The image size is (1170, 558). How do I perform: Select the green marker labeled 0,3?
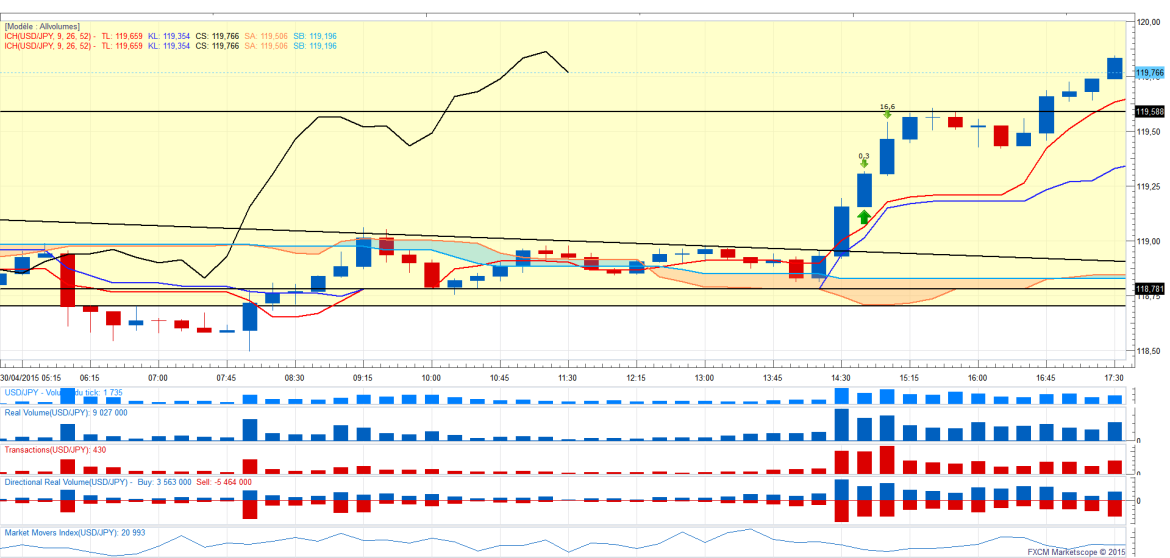[864, 162]
